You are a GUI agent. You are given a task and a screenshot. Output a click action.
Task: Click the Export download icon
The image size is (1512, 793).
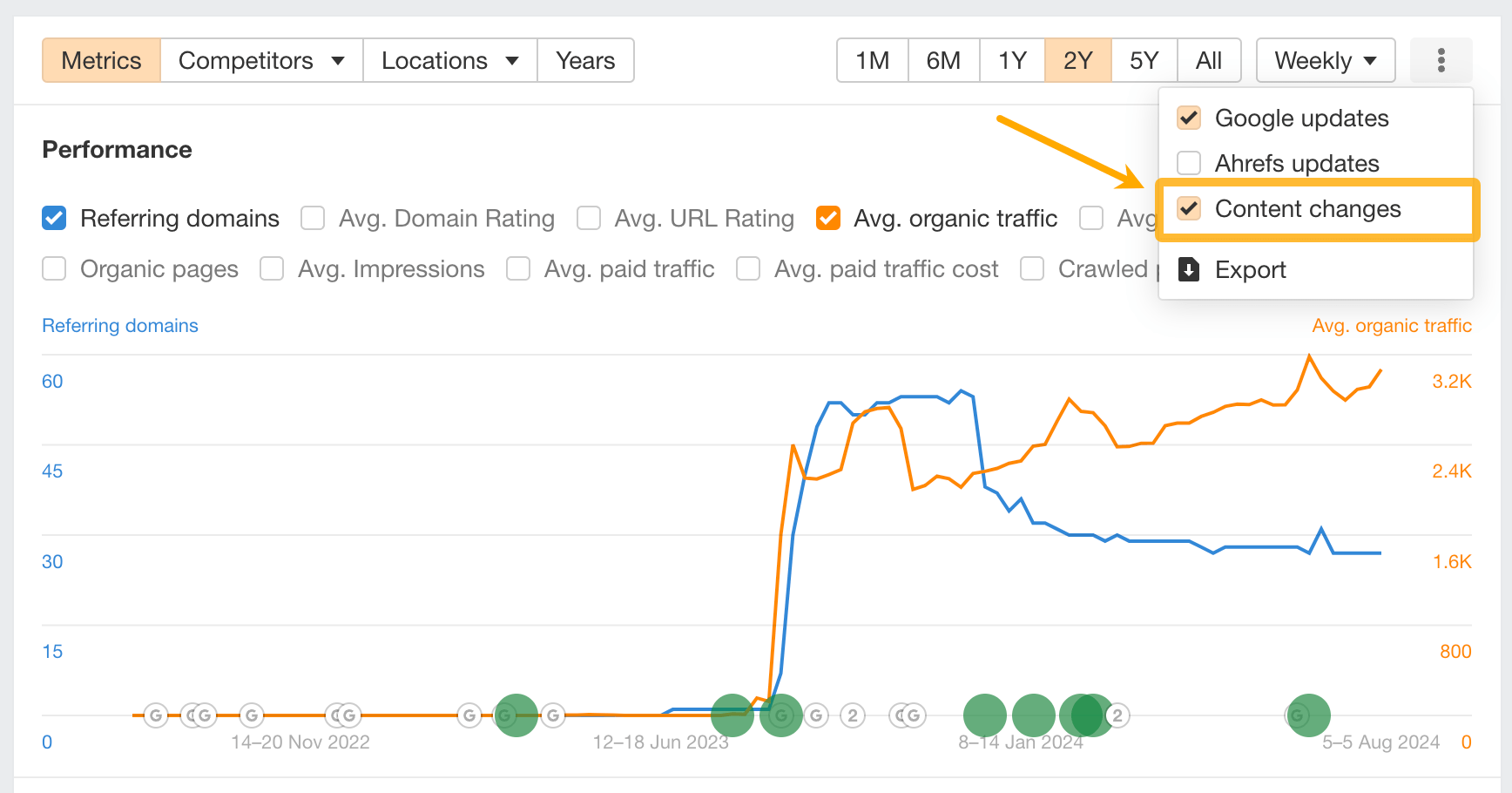coord(1189,269)
